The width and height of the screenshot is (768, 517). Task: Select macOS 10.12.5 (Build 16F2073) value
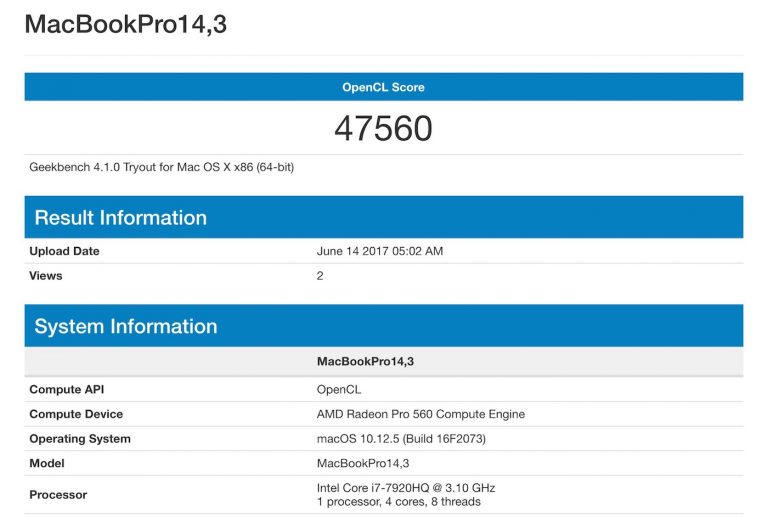pos(401,439)
